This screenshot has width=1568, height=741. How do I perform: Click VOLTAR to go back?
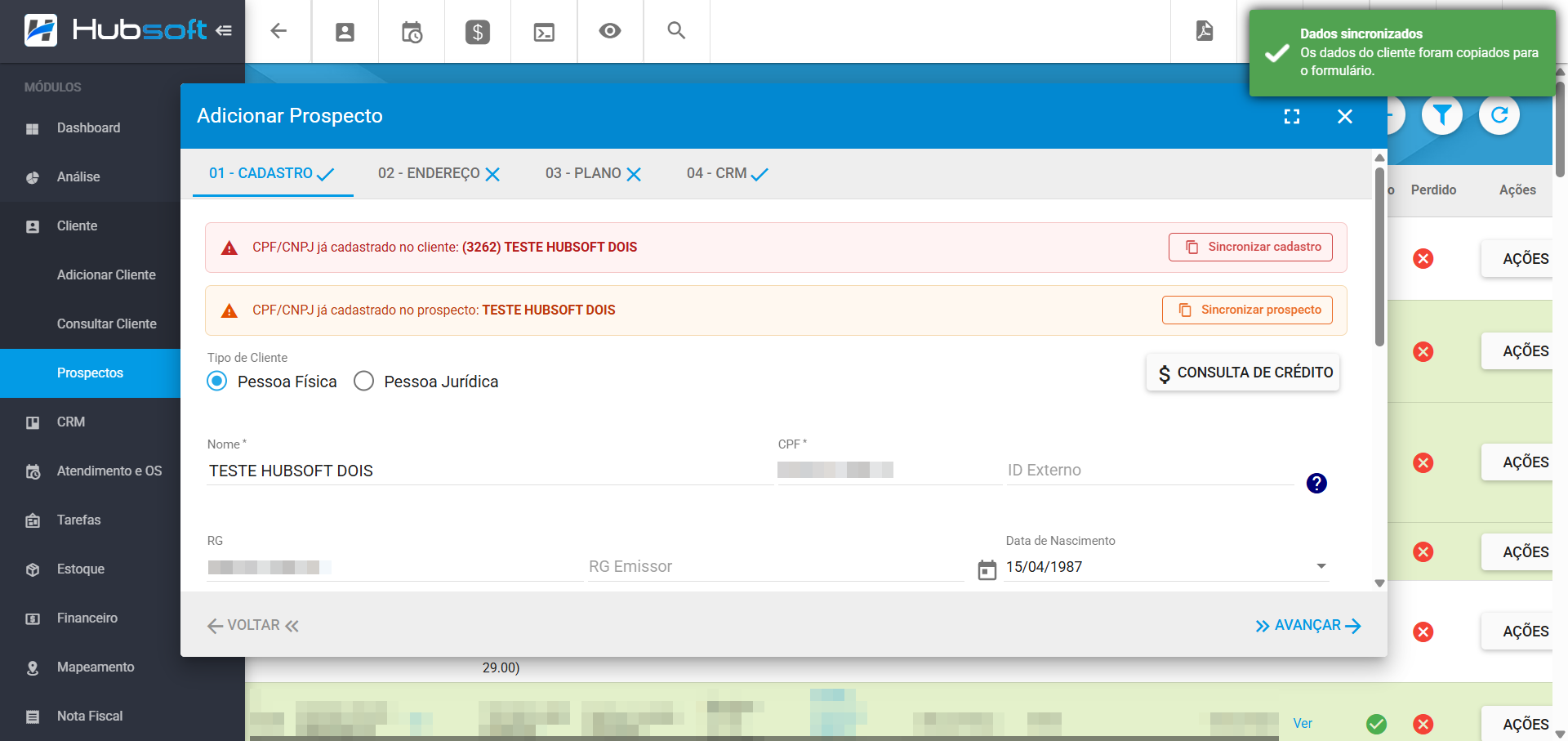click(x=253, y=625)
